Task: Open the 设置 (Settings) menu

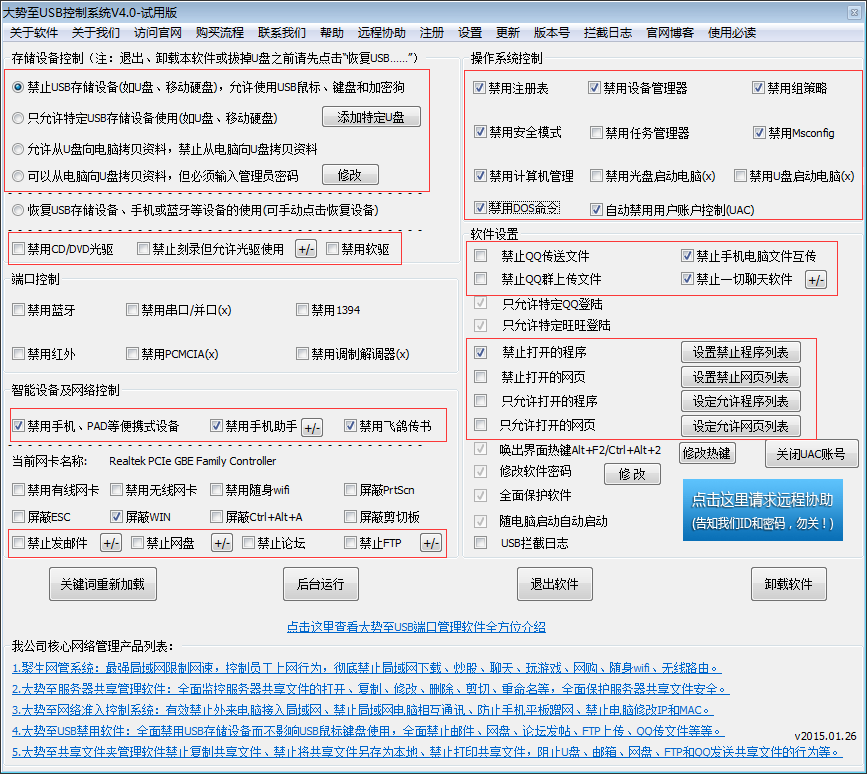Action: [x=469, y=32]
